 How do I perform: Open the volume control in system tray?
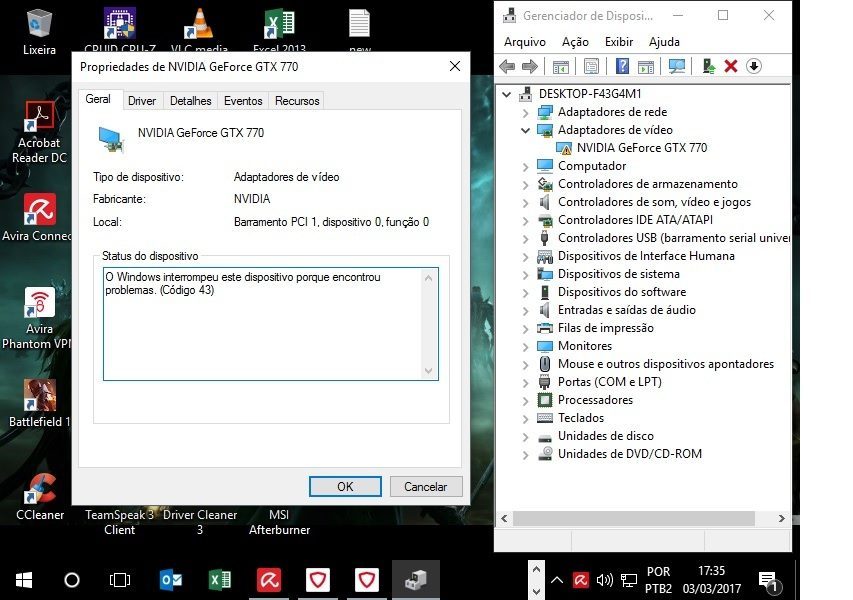[x=604, y=580]
